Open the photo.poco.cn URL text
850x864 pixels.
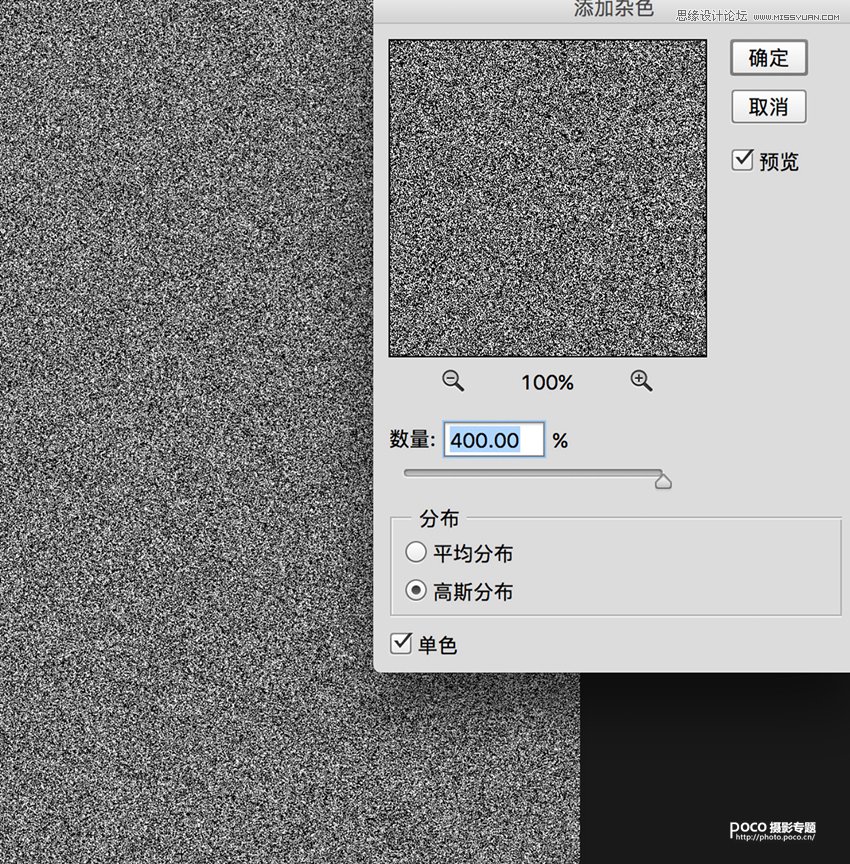pyautogui.click(x=775, y=838)
